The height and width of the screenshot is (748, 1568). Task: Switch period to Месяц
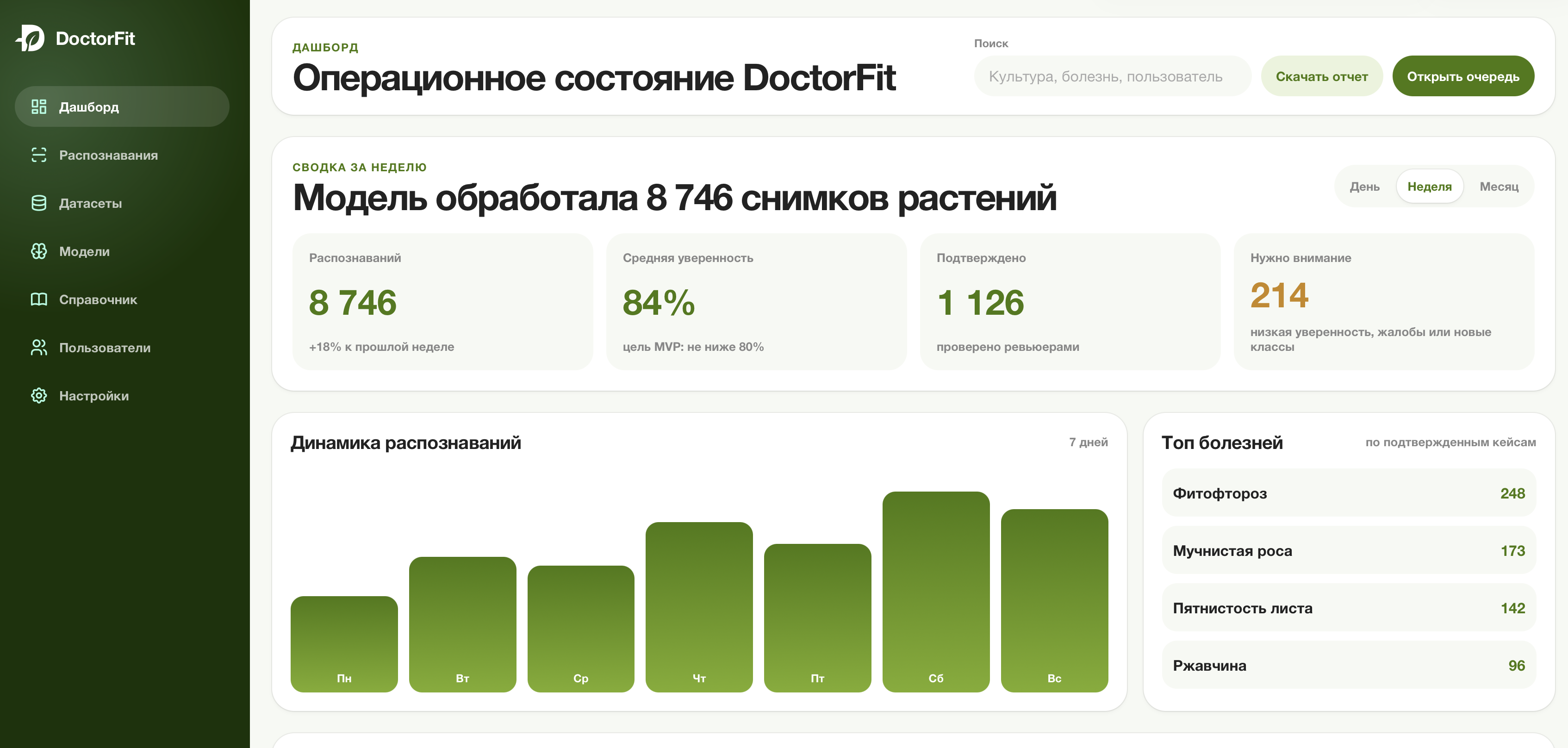coord(1499,186)
